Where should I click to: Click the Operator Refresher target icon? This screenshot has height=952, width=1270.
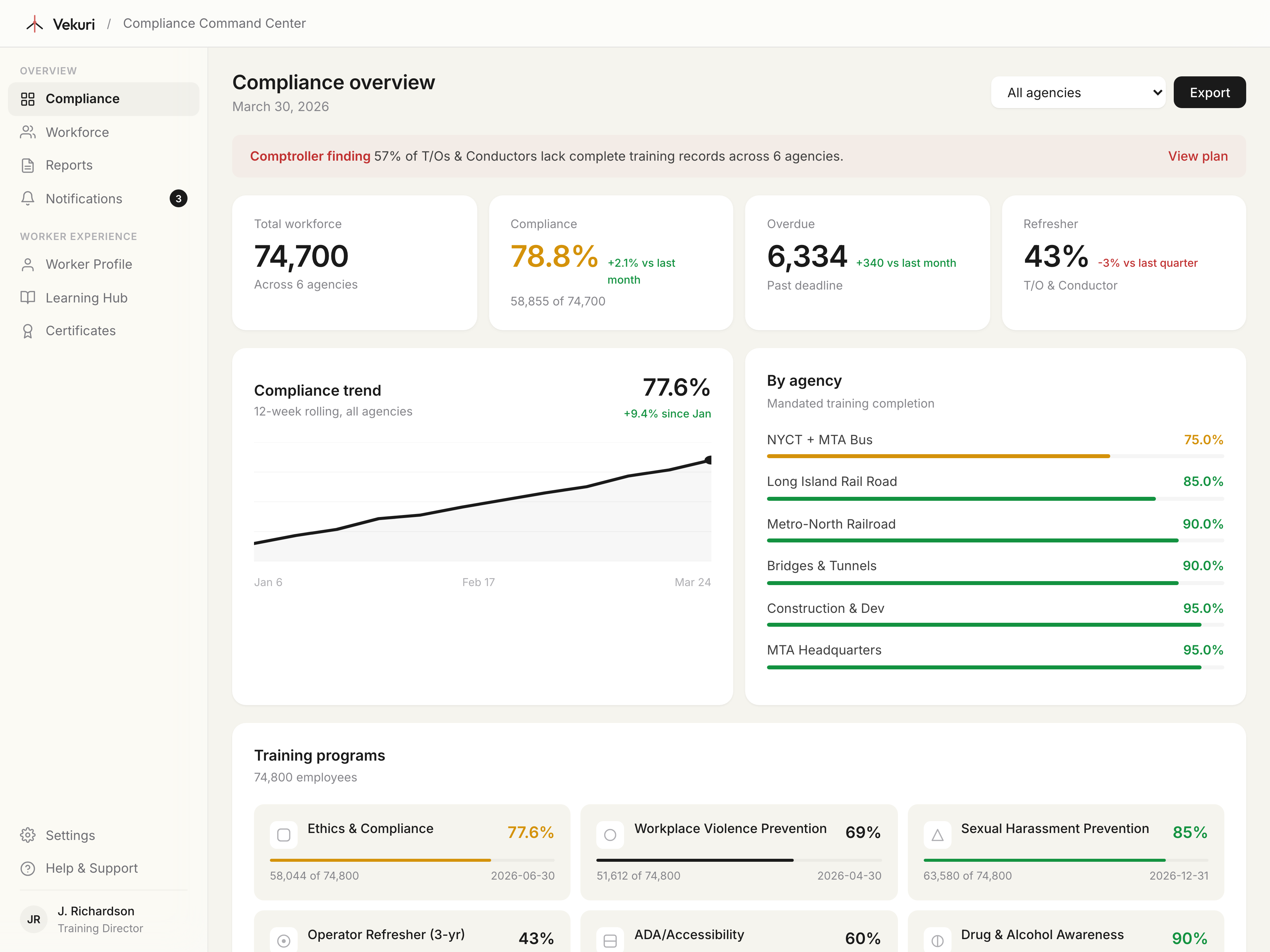click(x=284, y=940)
